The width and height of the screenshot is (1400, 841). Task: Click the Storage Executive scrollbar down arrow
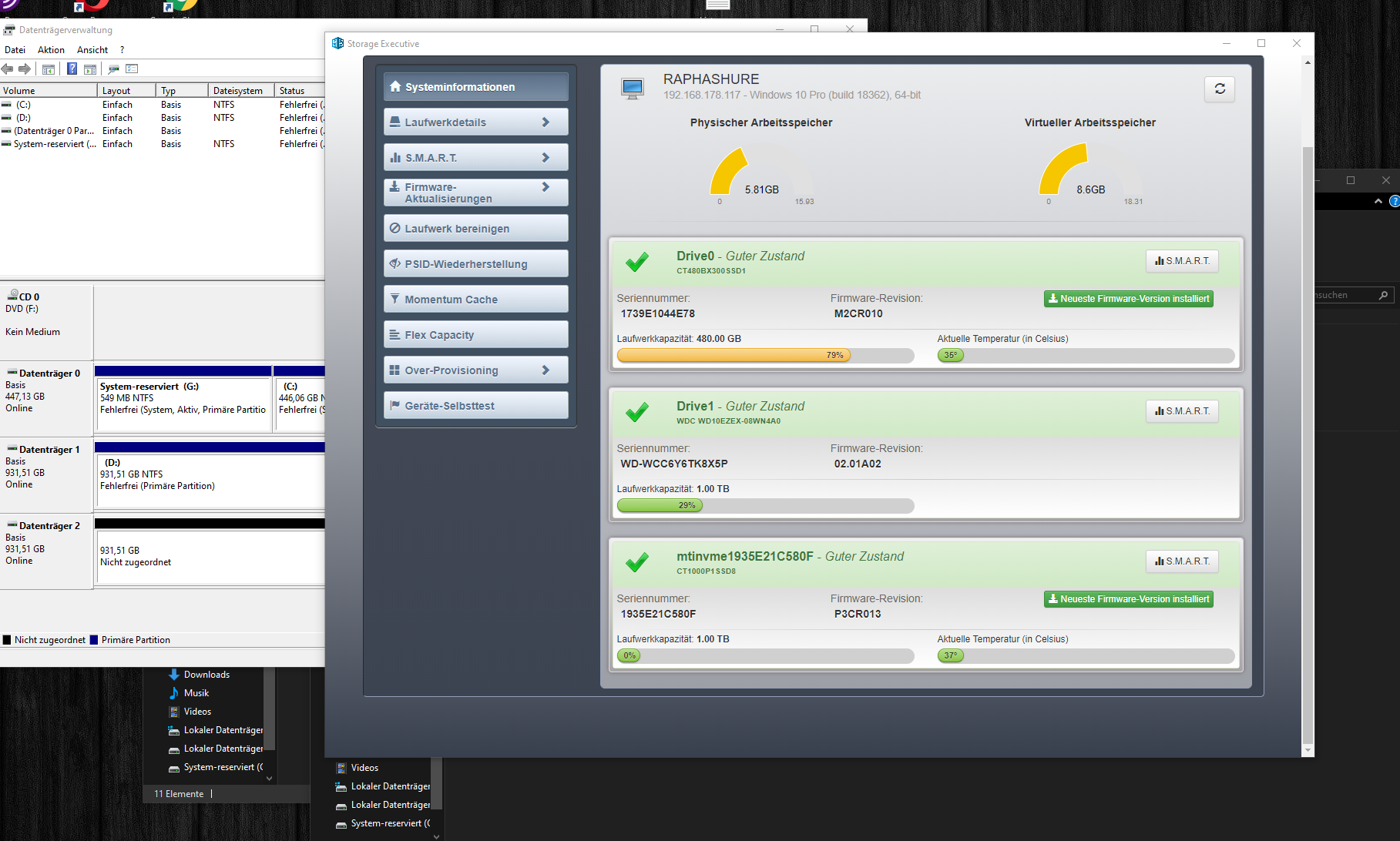1307,749
